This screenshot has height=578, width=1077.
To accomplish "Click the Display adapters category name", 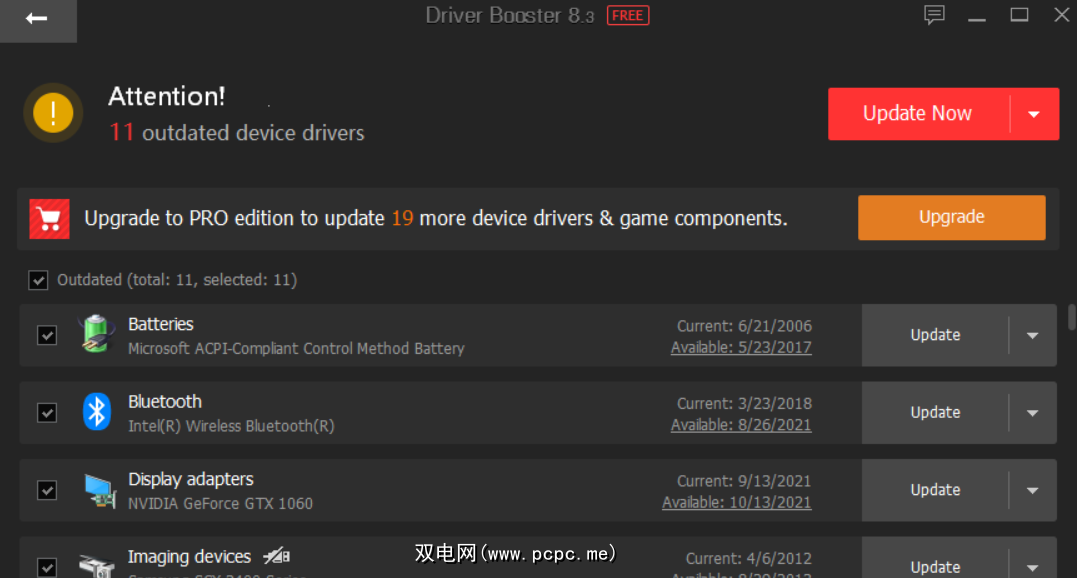I will (190, 479).
